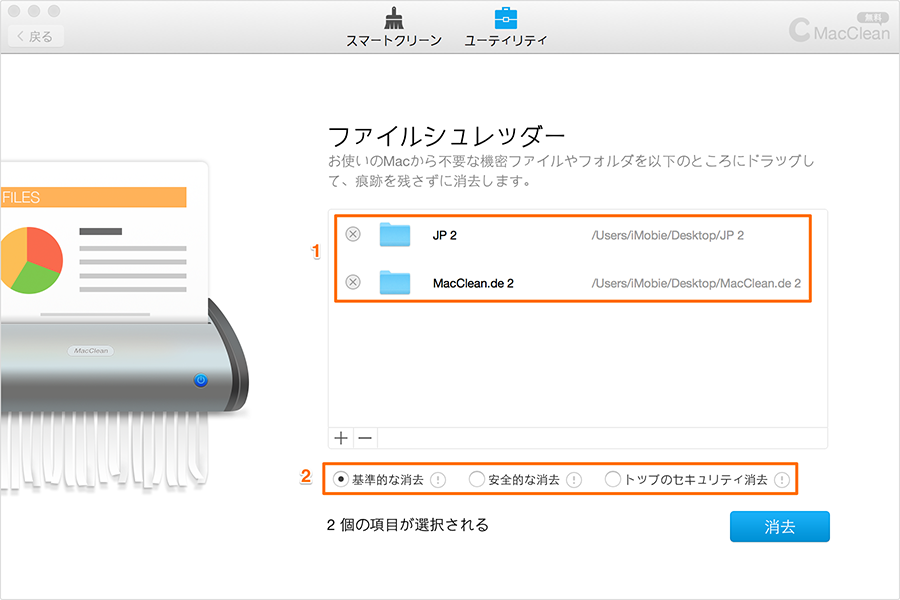
Task: Click the MacClean logo
Action: tap(839, 30)
